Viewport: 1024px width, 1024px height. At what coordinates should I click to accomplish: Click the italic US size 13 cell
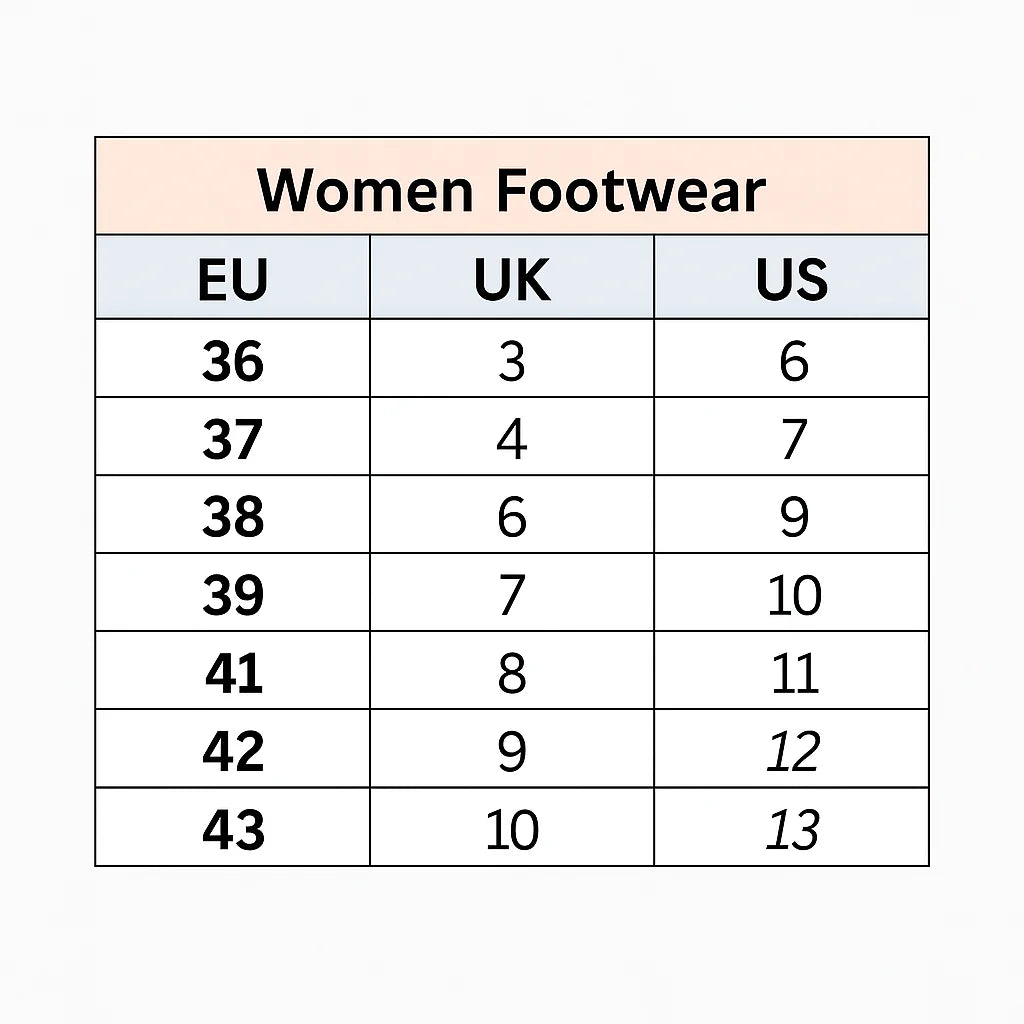coord(793,828)
